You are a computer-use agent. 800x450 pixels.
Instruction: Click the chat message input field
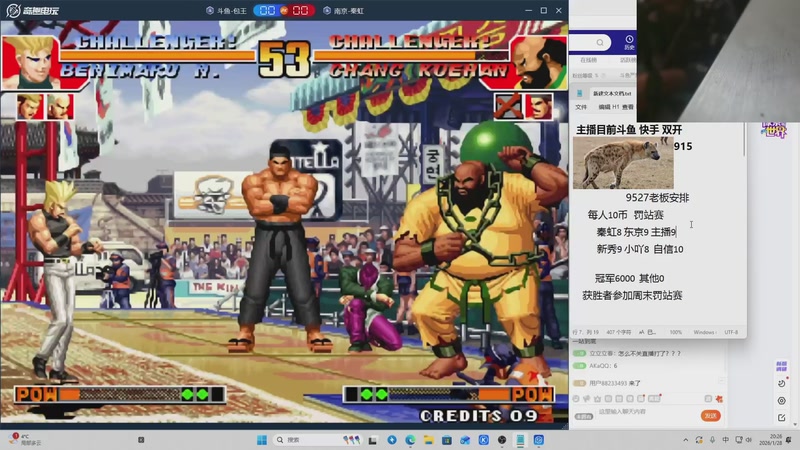[x=646, y=412]
